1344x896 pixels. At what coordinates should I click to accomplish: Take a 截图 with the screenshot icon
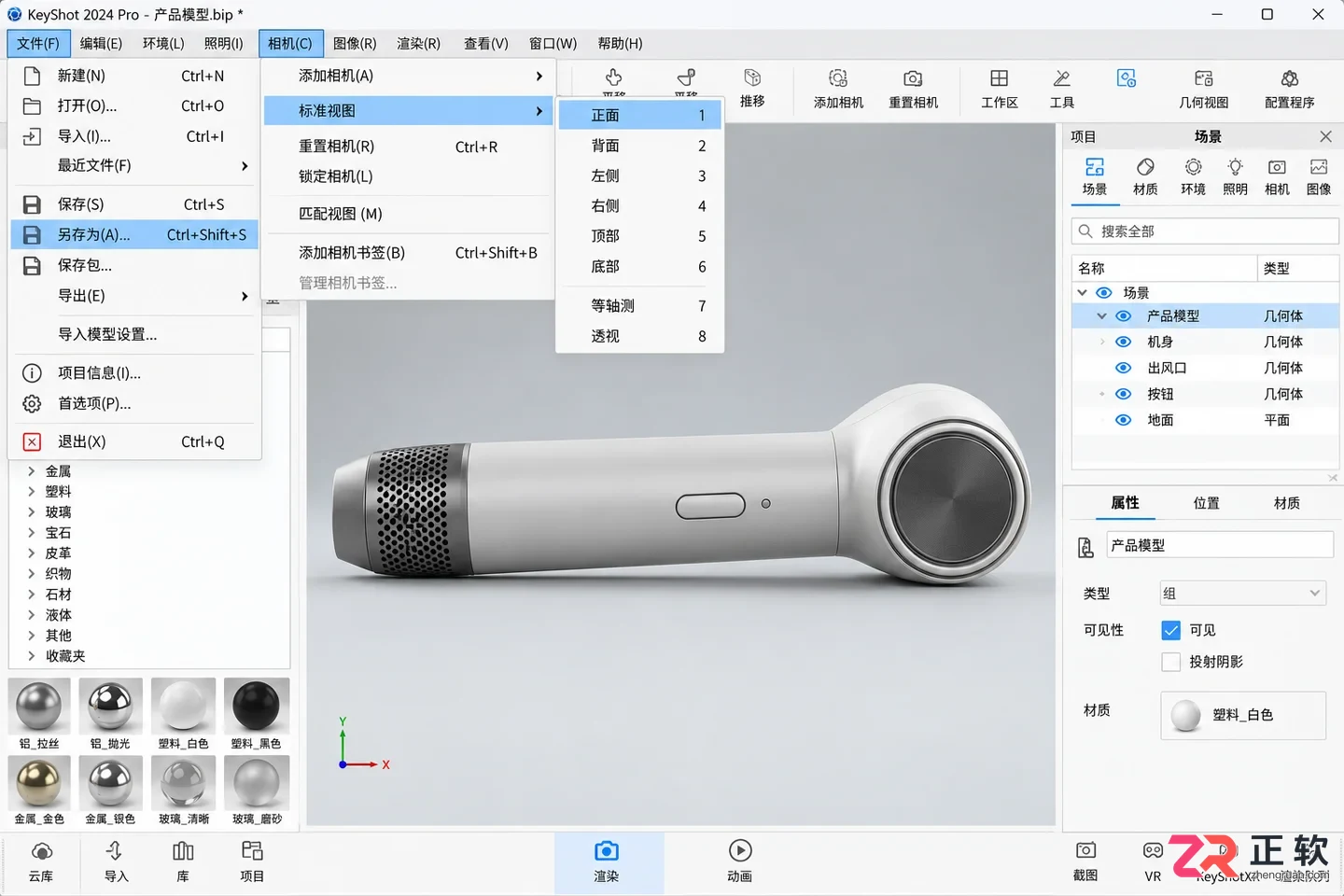tap(1085, 851)
